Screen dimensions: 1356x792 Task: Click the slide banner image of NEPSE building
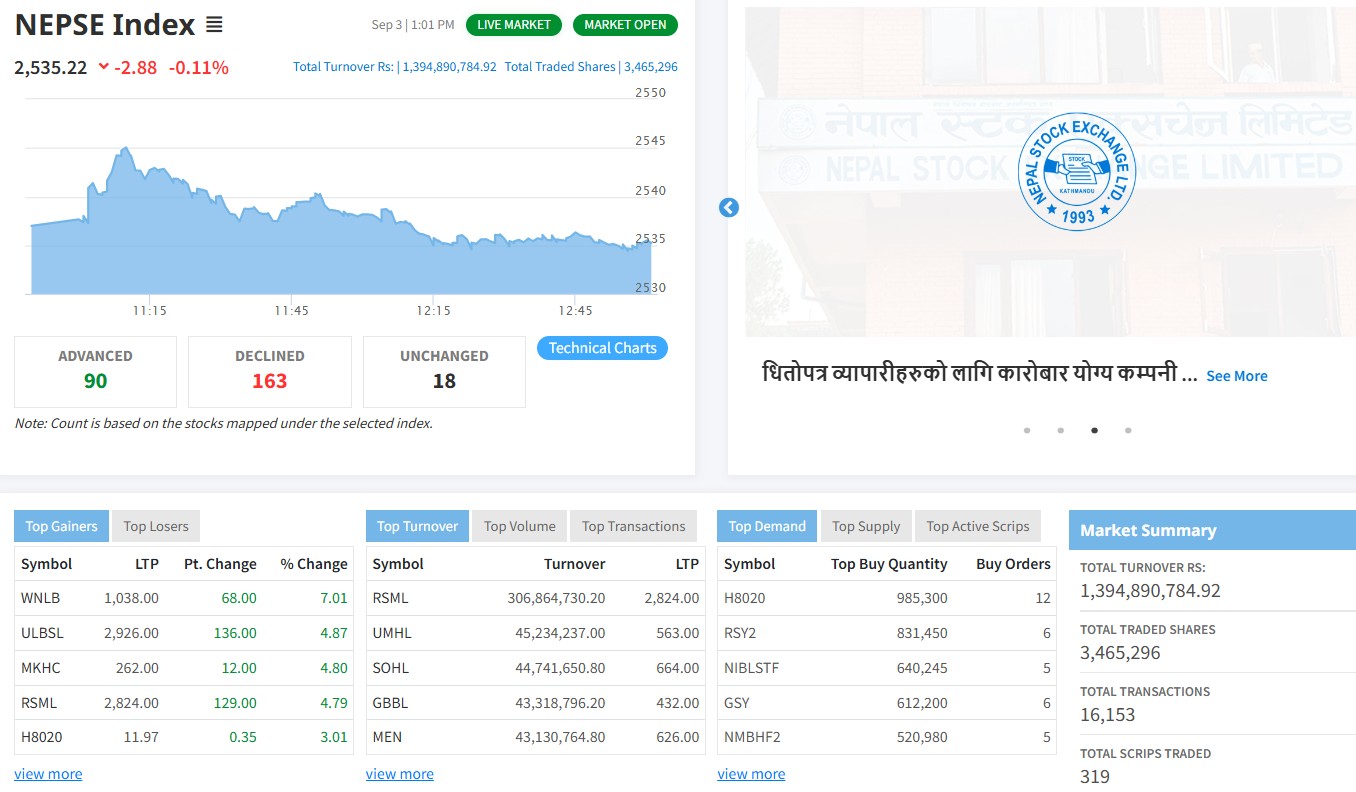coord(1050,172)
